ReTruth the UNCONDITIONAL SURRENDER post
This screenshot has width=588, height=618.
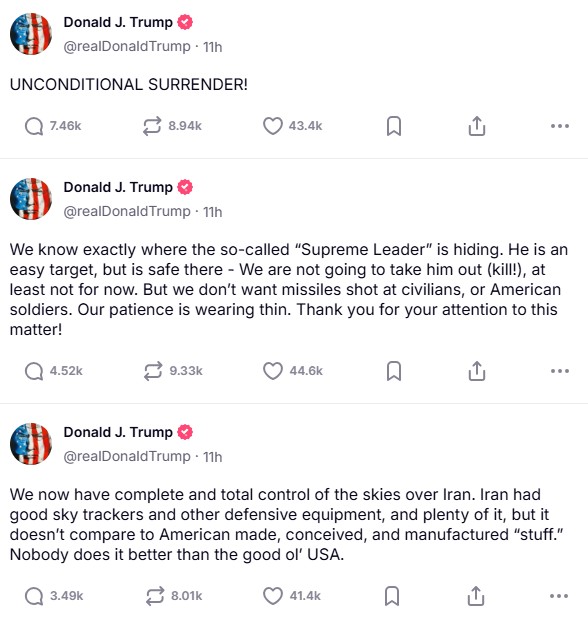coord(152,126)
